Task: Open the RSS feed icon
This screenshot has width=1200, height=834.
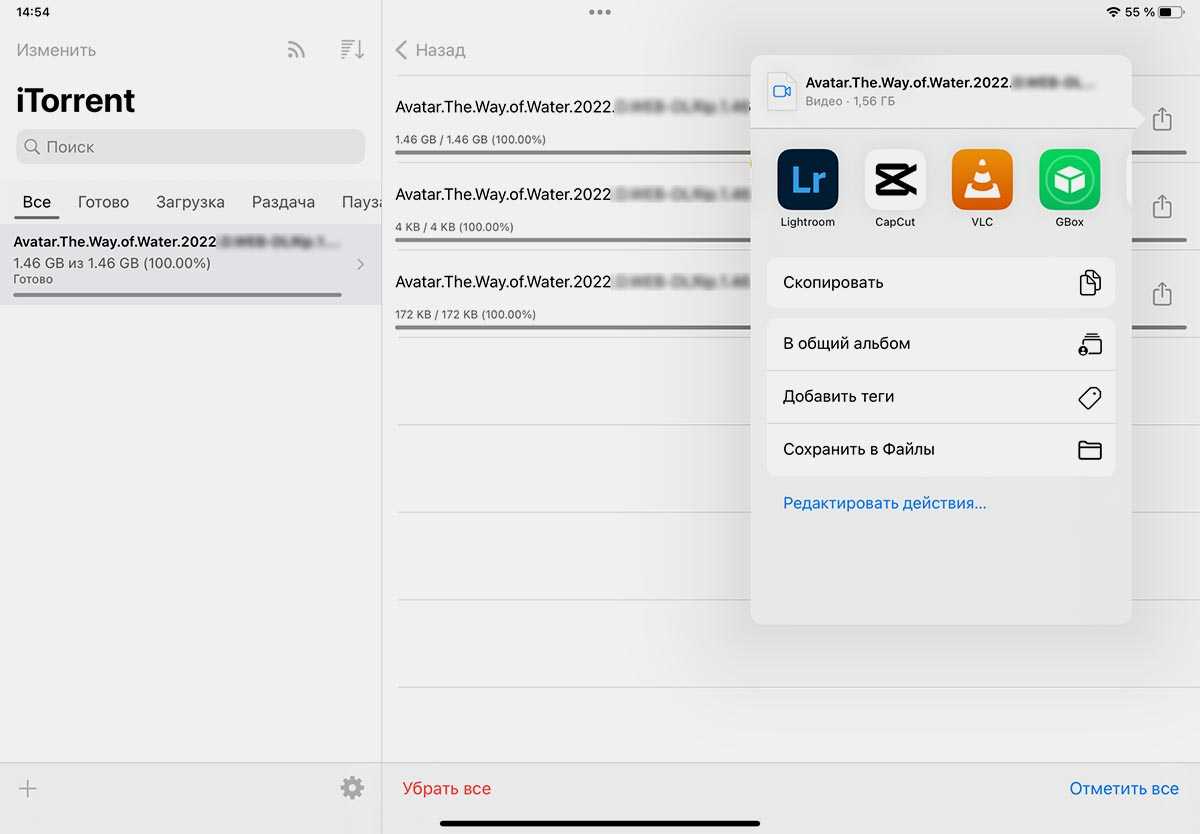Action: (x=296, y=50)
